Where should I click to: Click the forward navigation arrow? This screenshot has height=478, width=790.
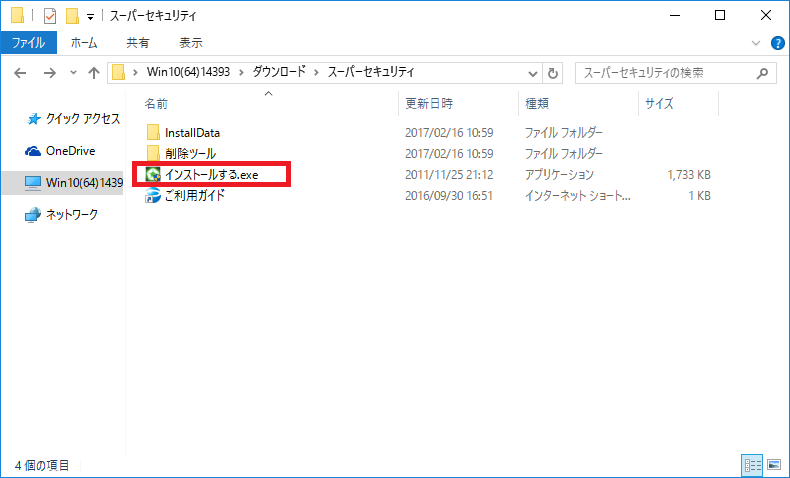coord(49,73)
